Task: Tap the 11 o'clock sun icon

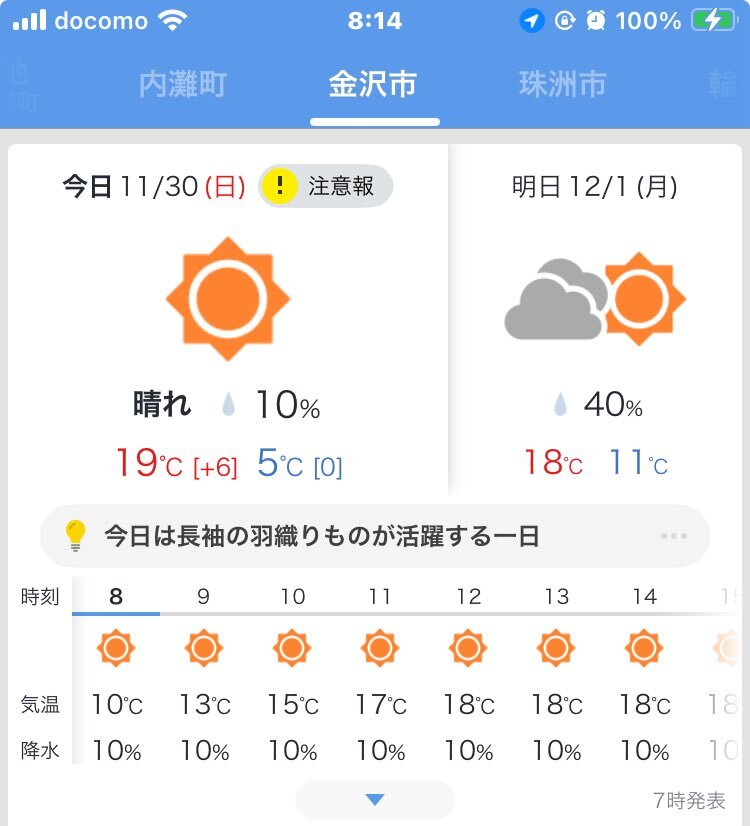Action: click(380, 648)
